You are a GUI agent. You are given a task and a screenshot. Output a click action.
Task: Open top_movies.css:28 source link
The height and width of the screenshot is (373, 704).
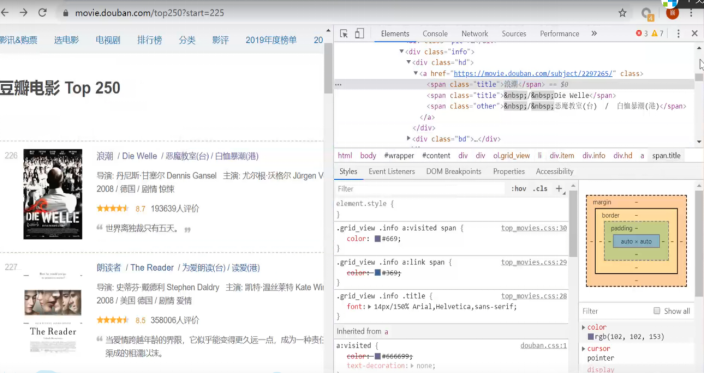534,296
